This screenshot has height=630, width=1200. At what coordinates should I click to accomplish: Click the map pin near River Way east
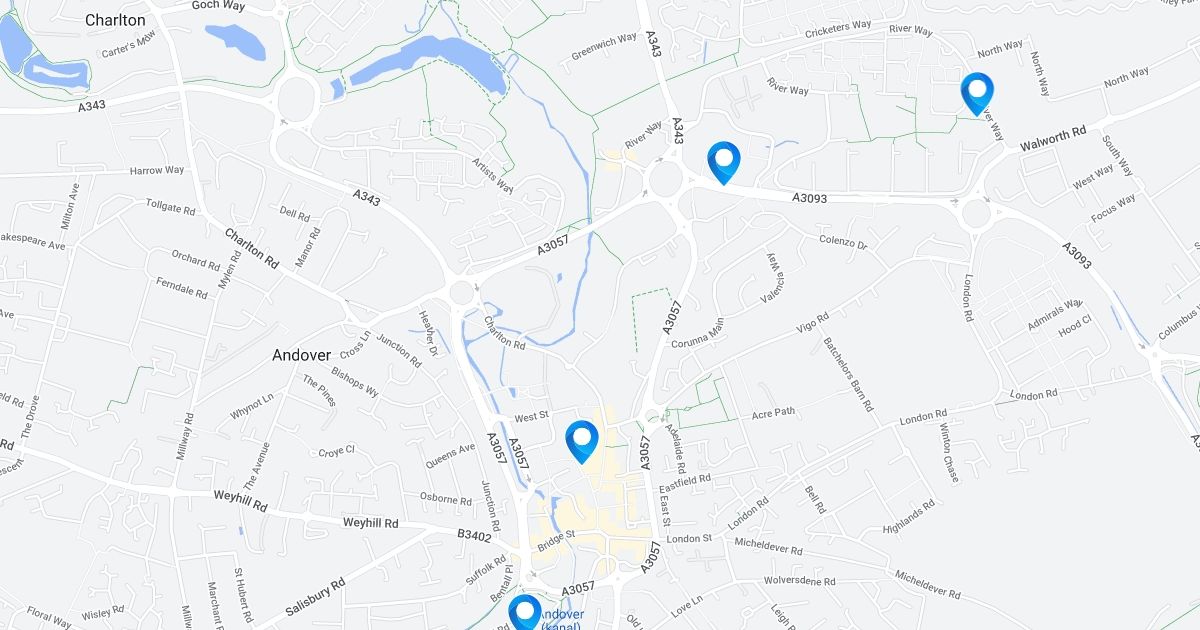pos(977,94)
